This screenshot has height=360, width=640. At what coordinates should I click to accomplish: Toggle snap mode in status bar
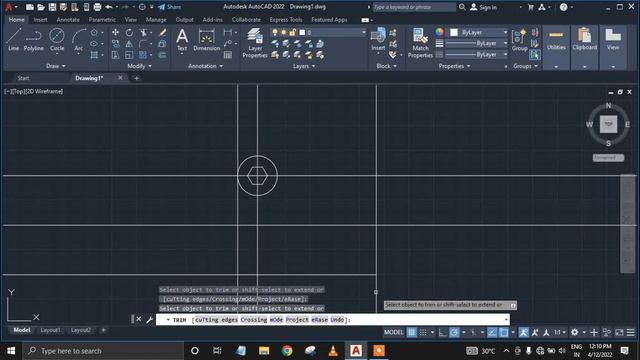[x=423, y=332]
